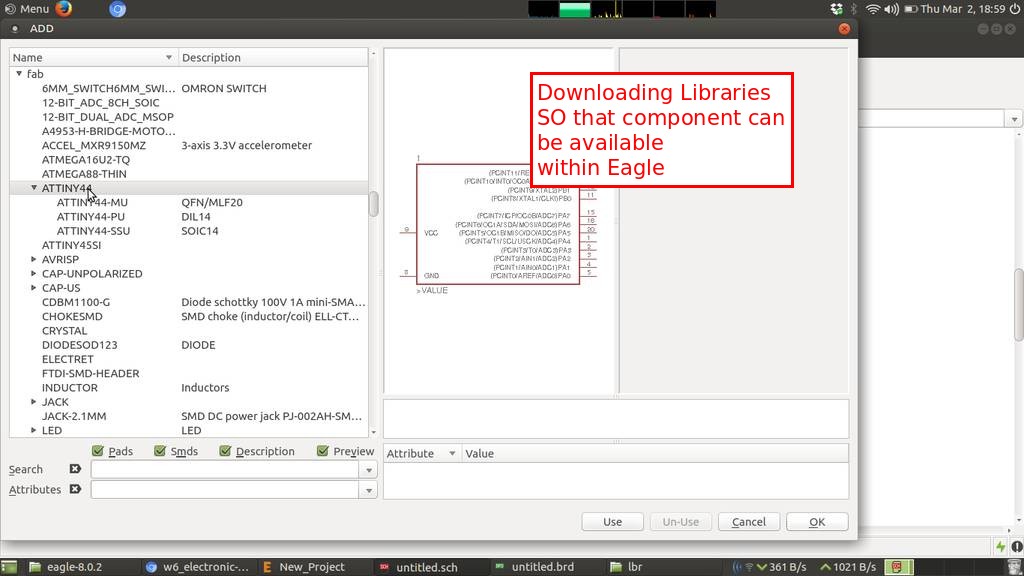Confirm with the OK button
The image size is (1024, 576).
[817, 522]
